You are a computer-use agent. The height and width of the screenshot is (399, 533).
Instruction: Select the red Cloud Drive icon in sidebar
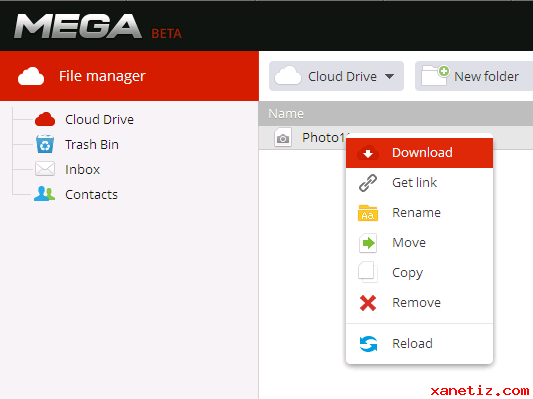(x=45, y=119)
